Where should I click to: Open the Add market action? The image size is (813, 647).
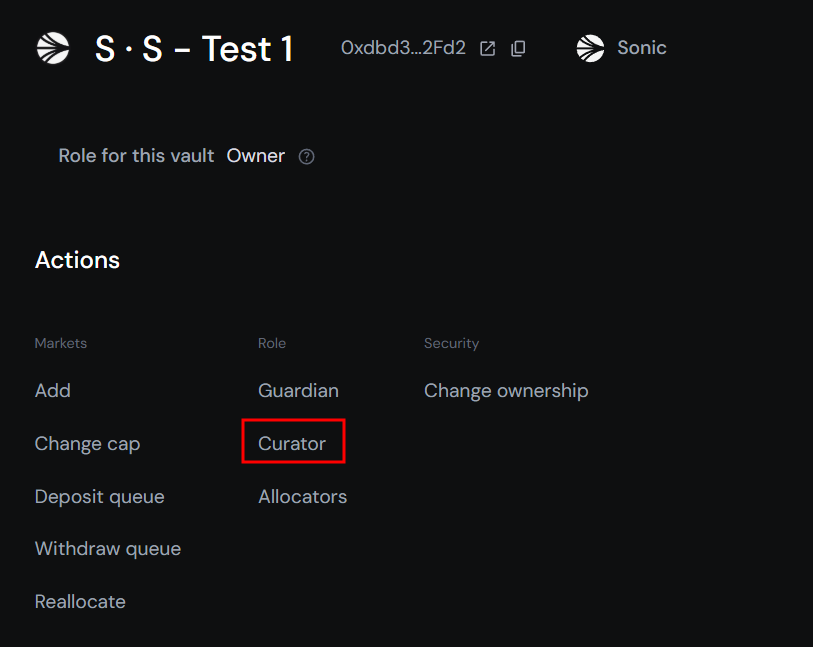53,390
